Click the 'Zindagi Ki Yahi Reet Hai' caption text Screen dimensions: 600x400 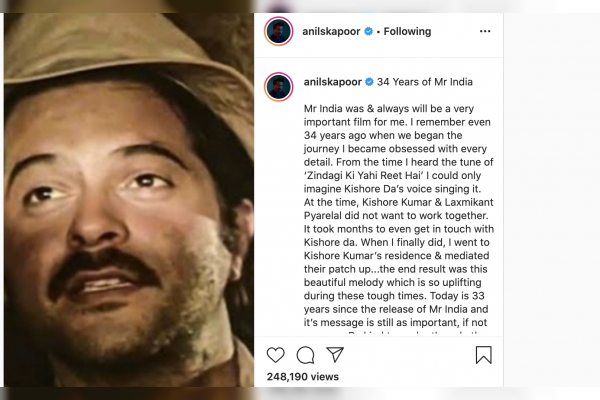click(x=363, y=175)
